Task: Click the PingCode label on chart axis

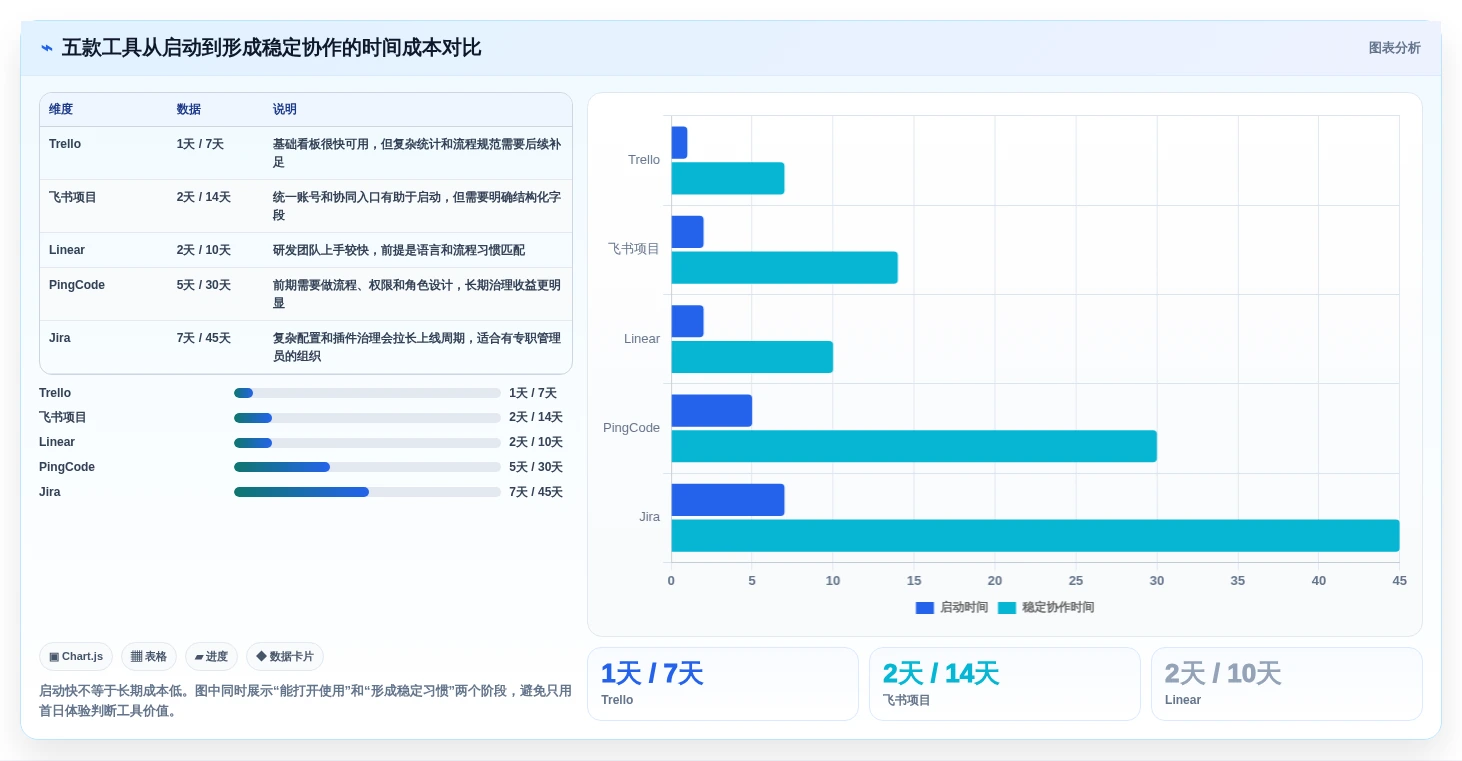Action: 631,428
